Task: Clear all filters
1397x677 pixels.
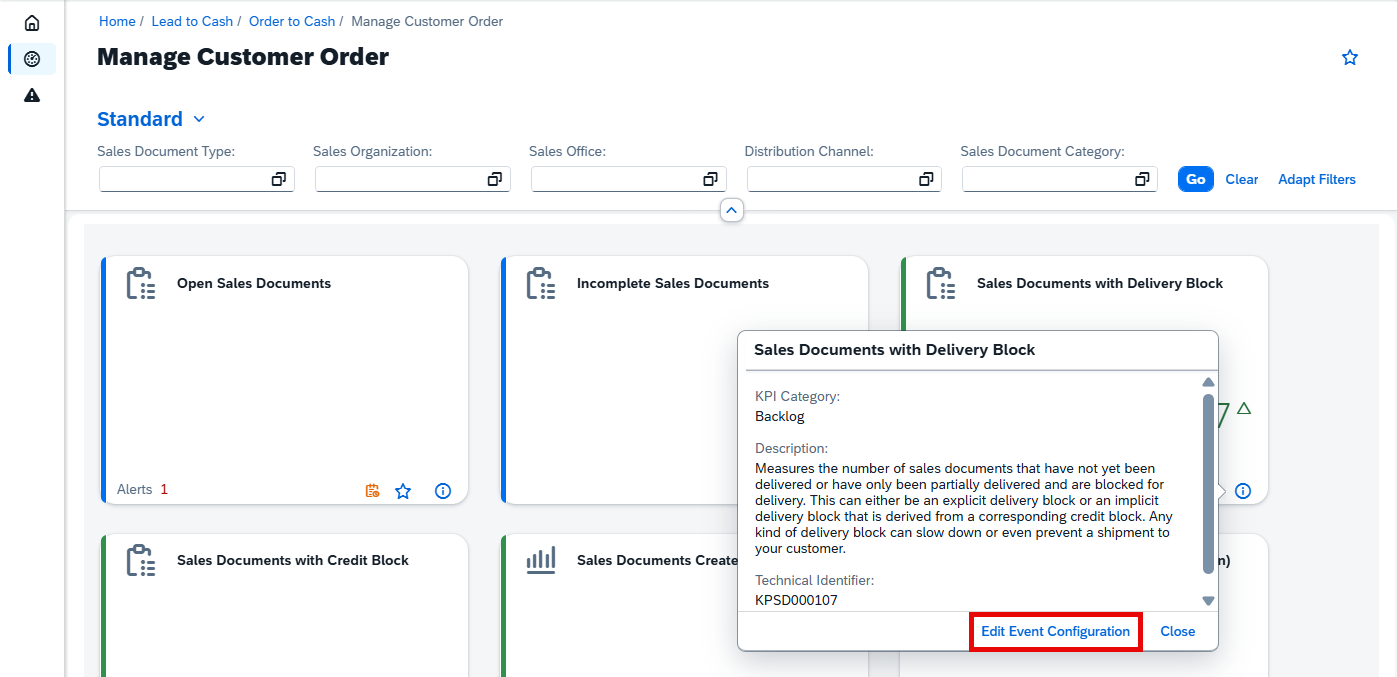Action: [x=1242, y=179]
